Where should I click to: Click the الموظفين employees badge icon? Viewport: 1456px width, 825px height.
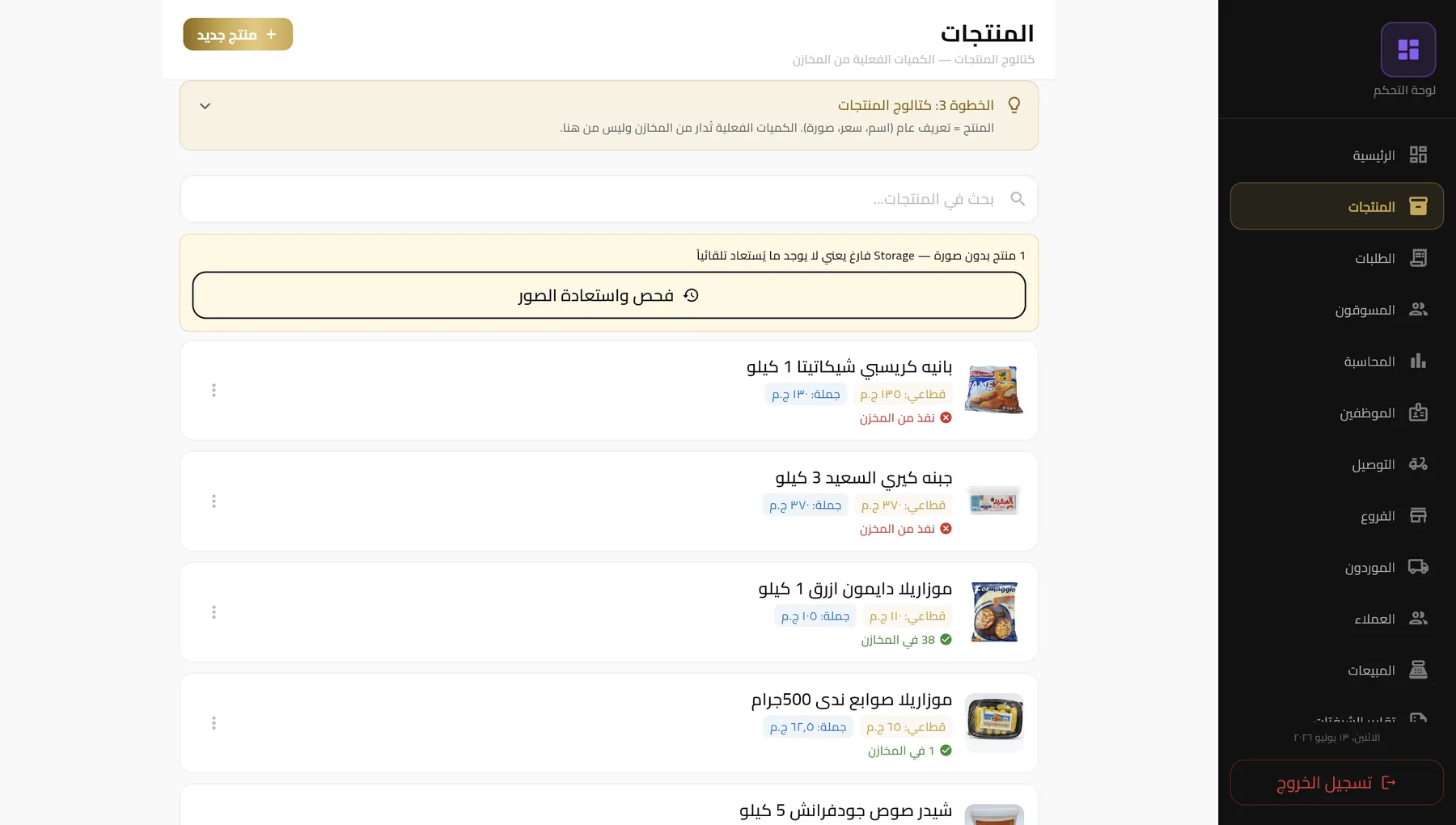click(x=1418, y=412)
